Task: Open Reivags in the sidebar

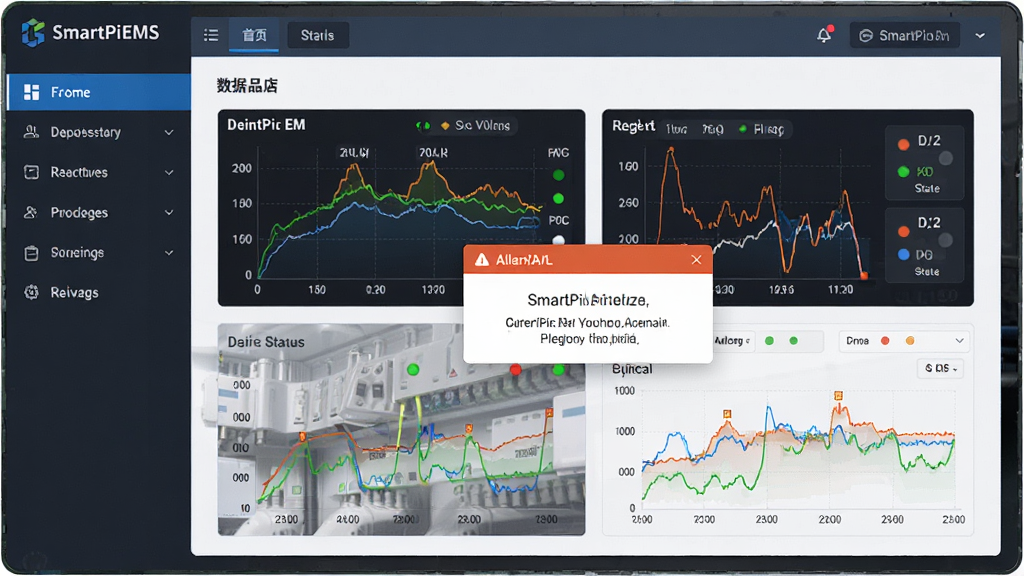Action: pyautogui.click(x=99, y=292)
